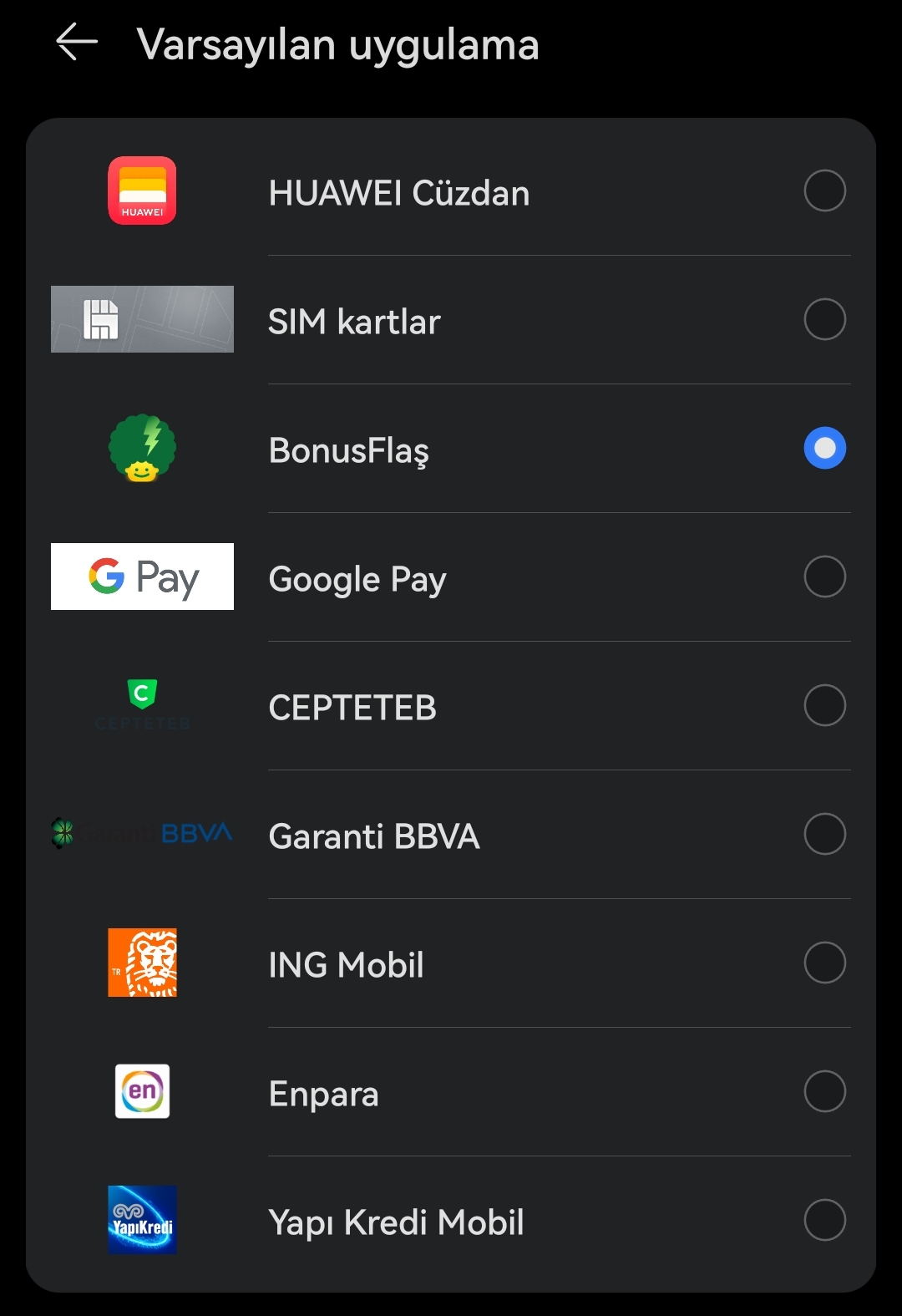Tap the Google Pay label text
The height and width of the screenshot is (1316, 902).
coord(357,579)
